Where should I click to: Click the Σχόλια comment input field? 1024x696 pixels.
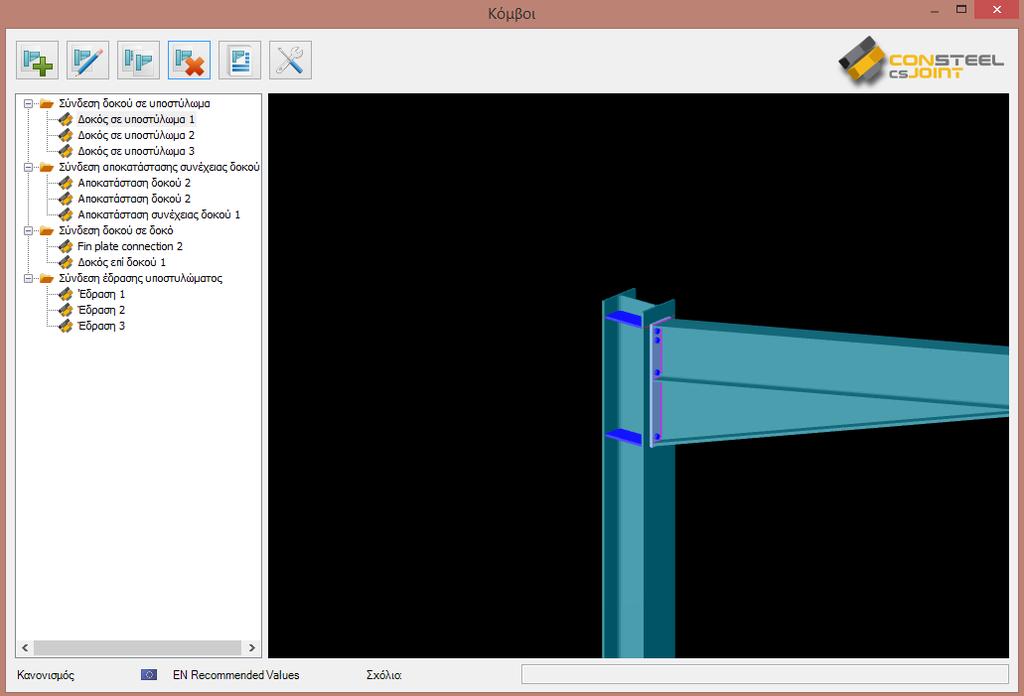click(765, 674)
